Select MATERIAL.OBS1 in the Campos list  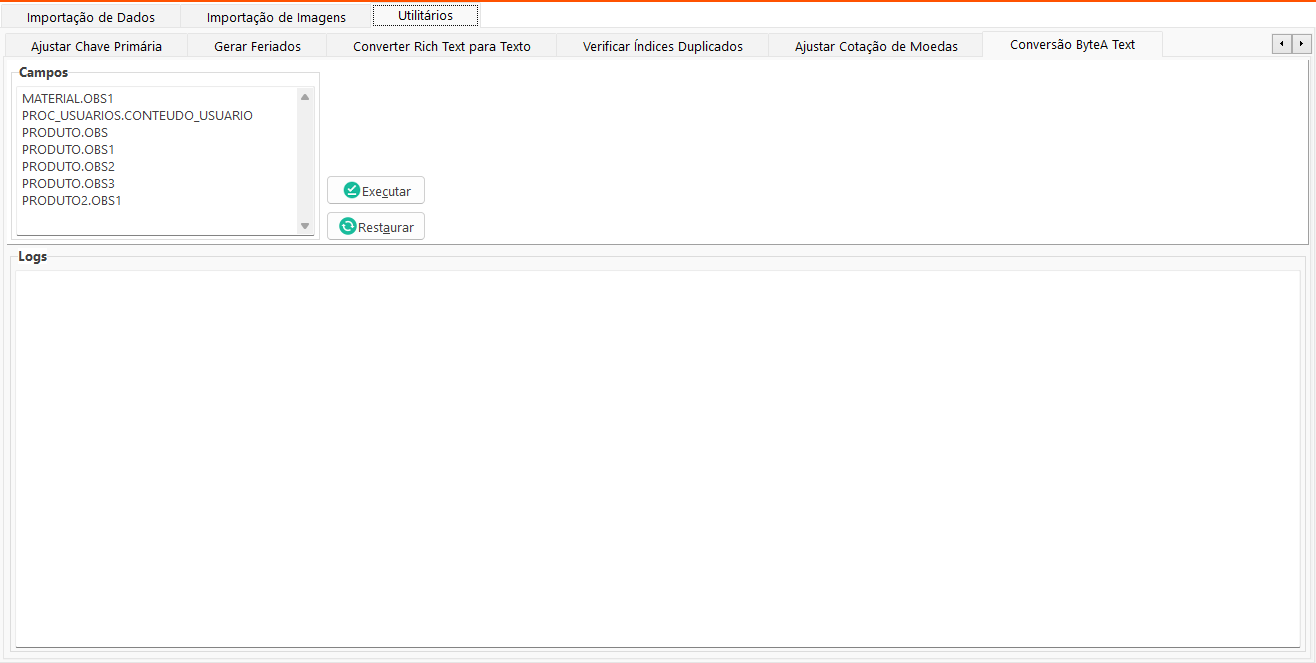point(68,99)
